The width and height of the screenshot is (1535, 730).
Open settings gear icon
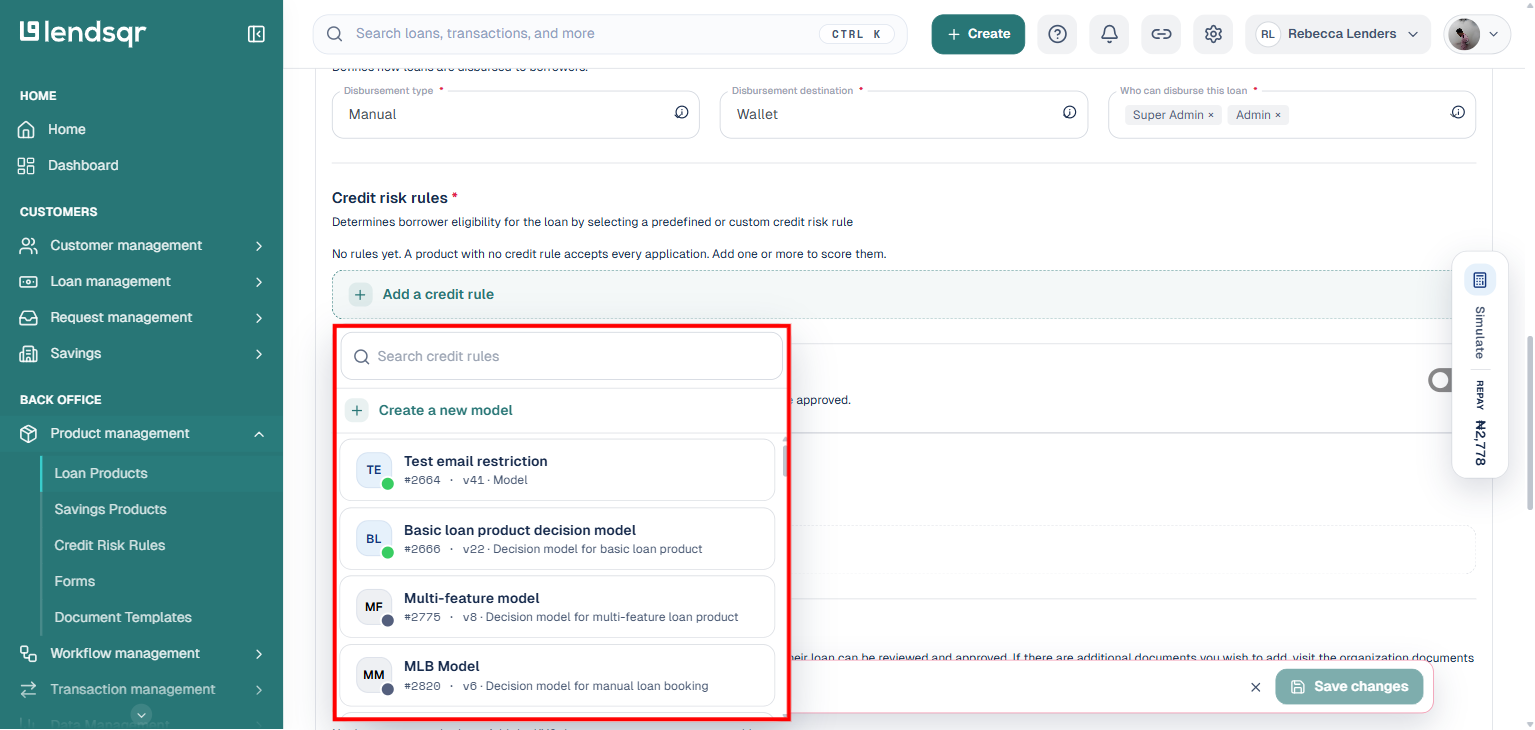(x=1213, y=34)
